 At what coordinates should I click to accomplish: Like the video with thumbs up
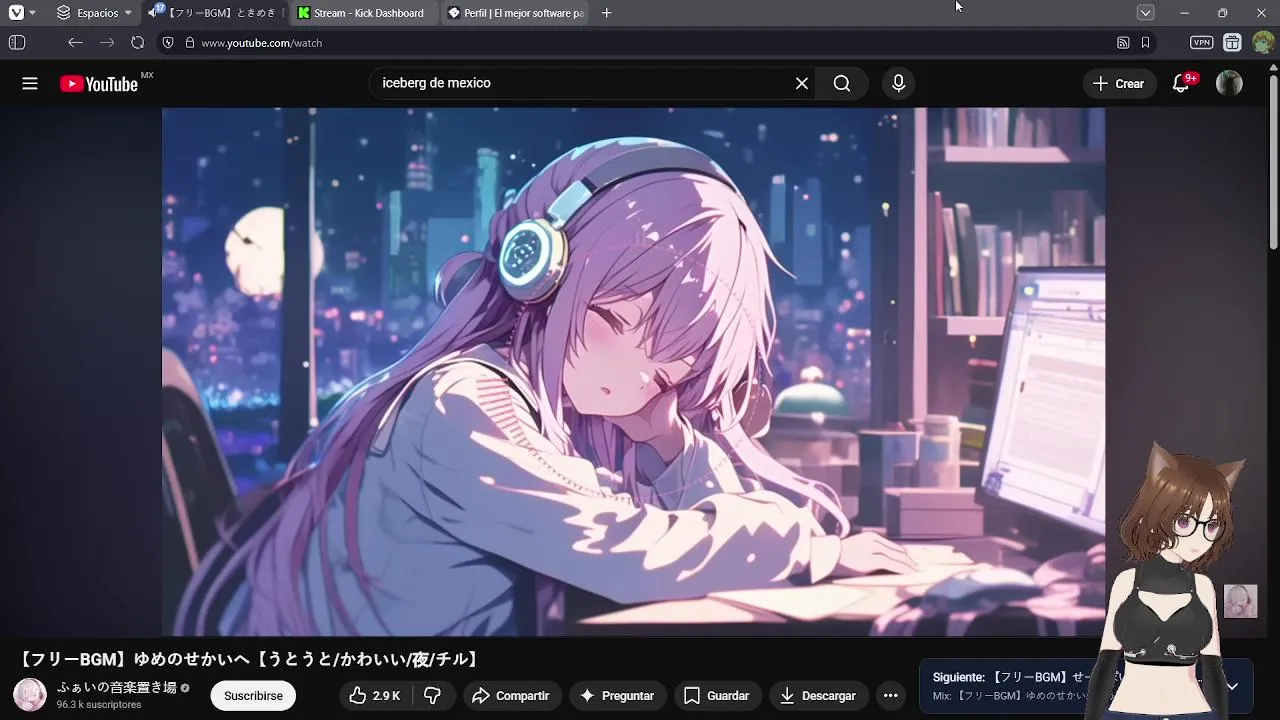(x=374, y=696)
